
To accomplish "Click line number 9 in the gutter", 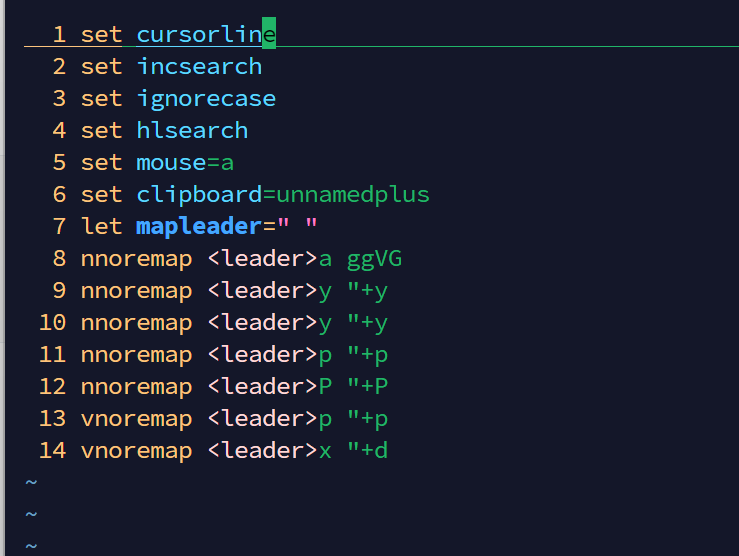I will pyautogui.click(x=58, y=291).
